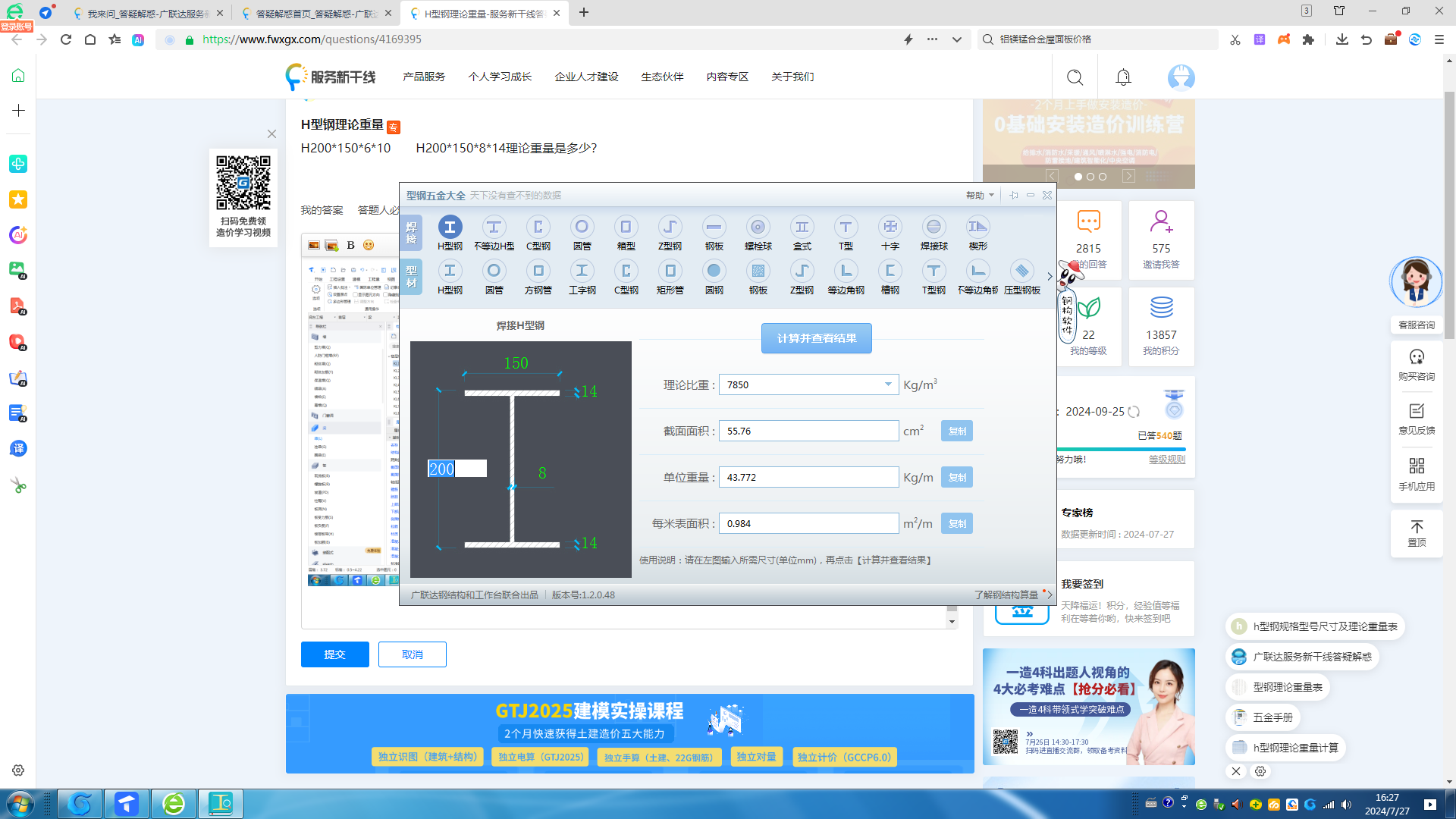Submit the answer with 提交
1456x819 pixels.
coord(335,654)
